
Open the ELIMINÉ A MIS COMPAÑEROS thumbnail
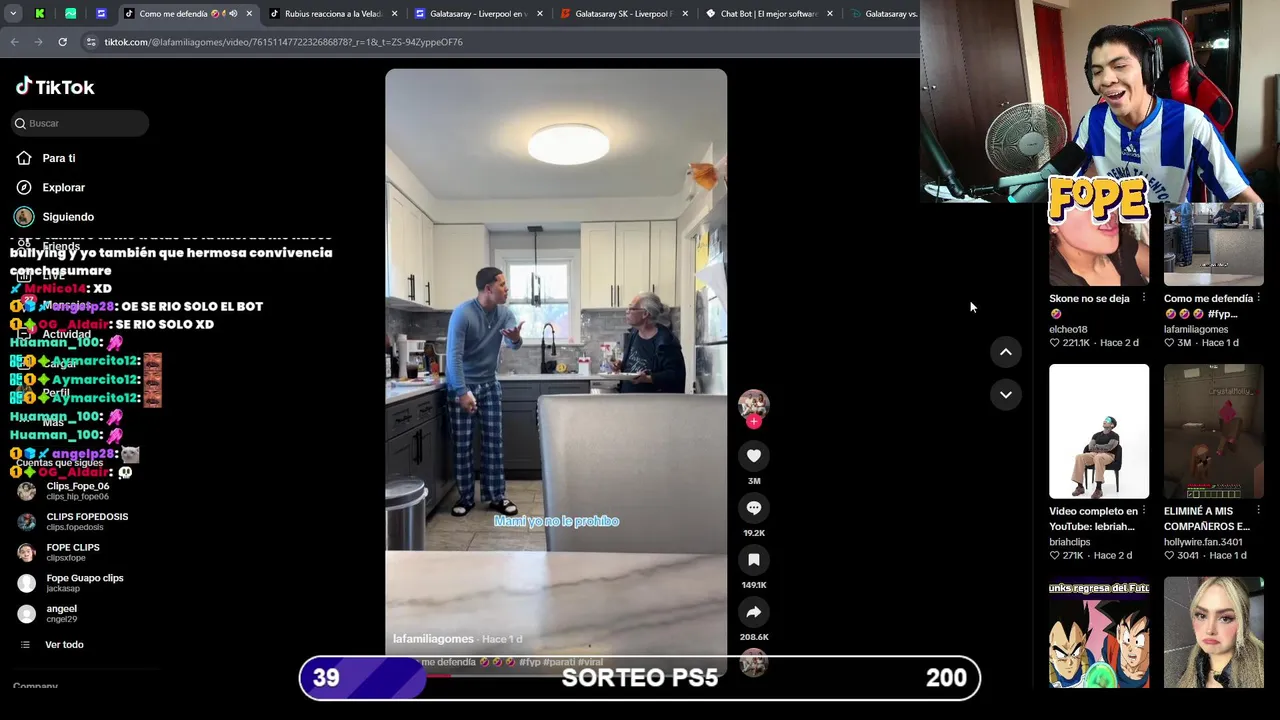[x=1214, y=431]
